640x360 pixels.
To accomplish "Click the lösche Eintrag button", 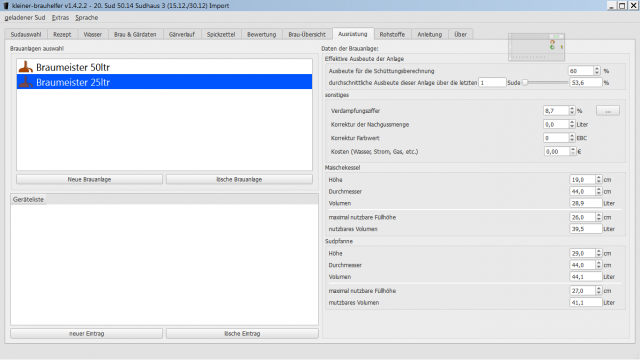I will point(242,333).
